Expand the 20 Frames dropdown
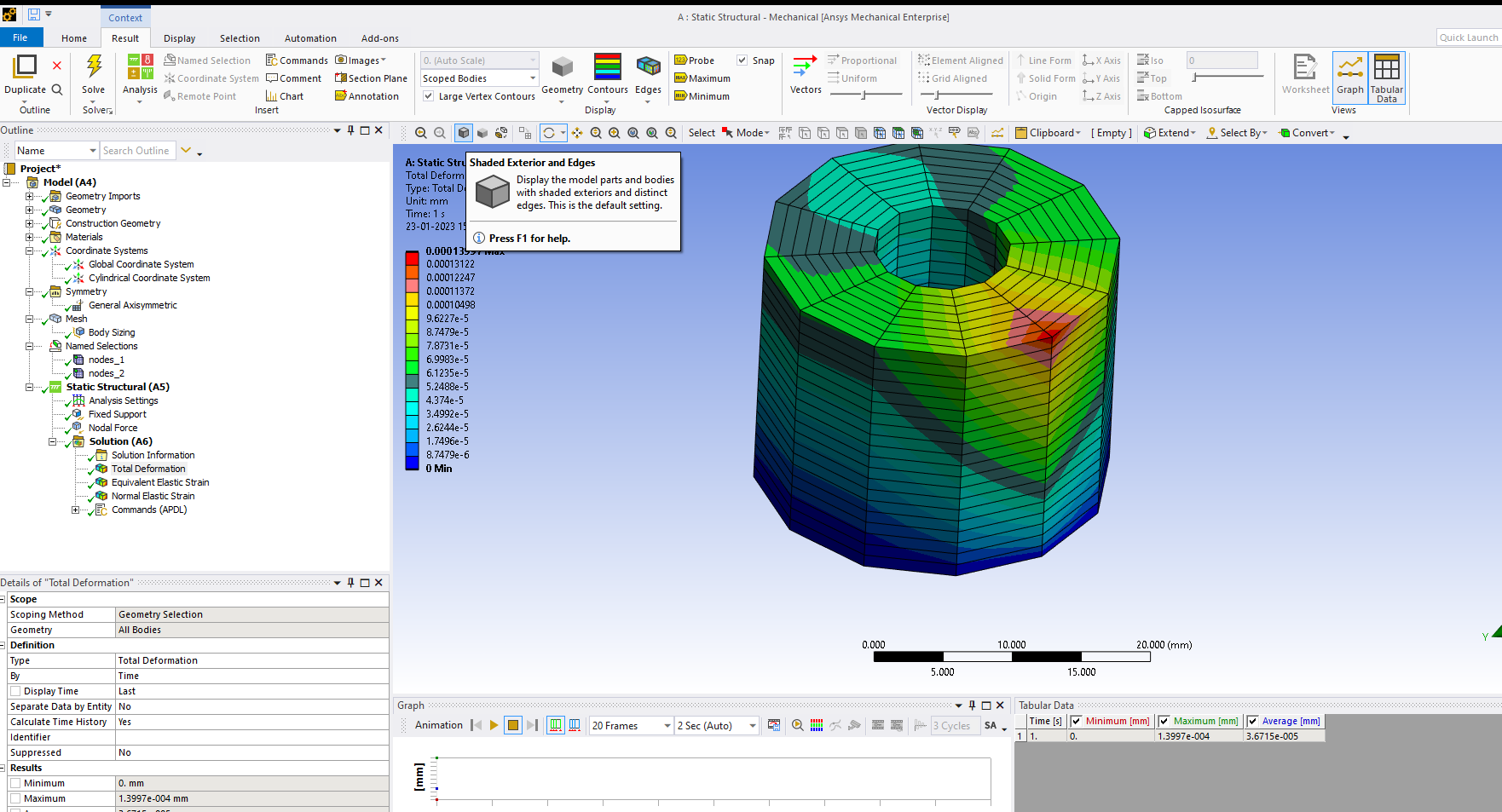The height and width of the screenshot is (812, 1502). point(667,726)
